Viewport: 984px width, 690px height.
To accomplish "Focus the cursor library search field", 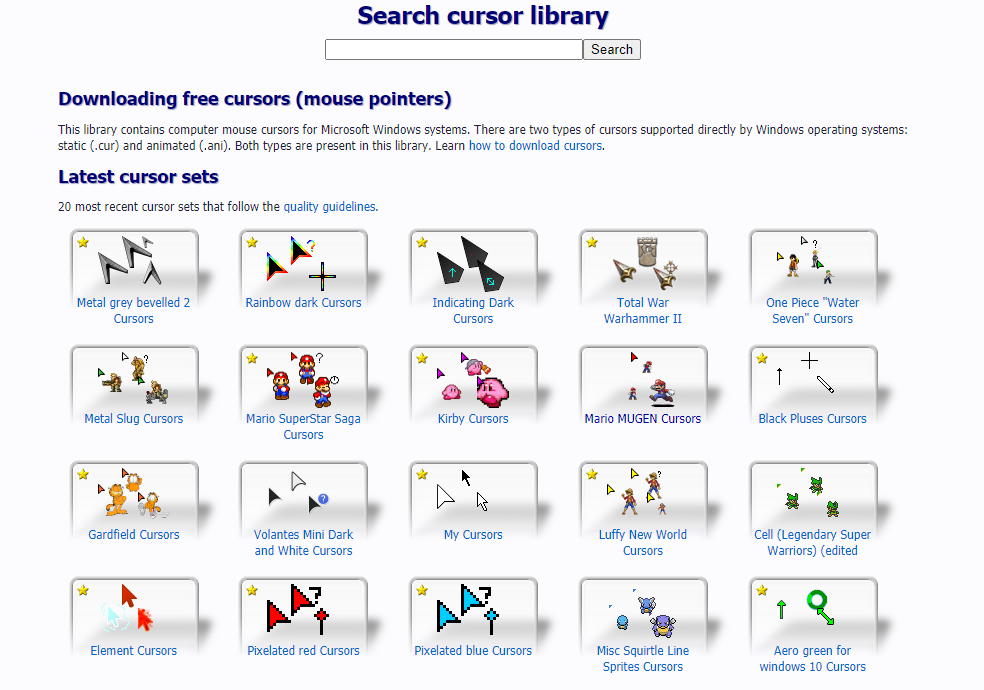I will (454, 50).
